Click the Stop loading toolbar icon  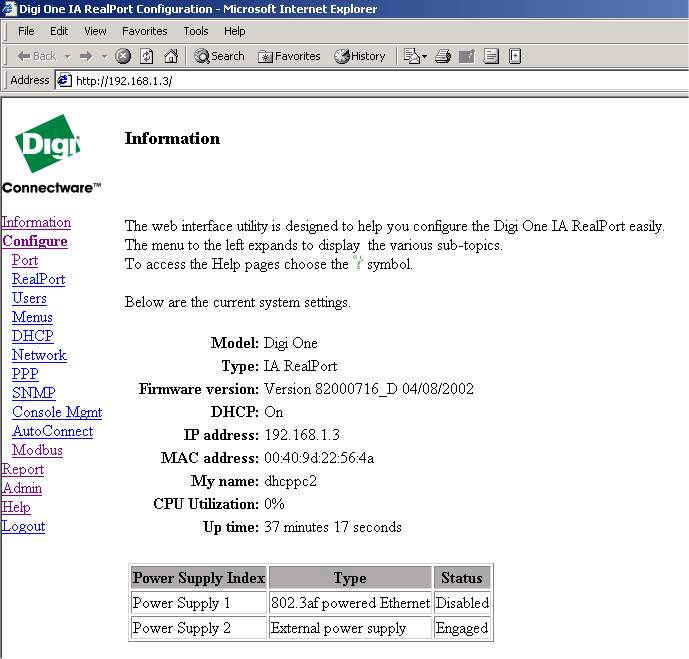tap(123, 56)
